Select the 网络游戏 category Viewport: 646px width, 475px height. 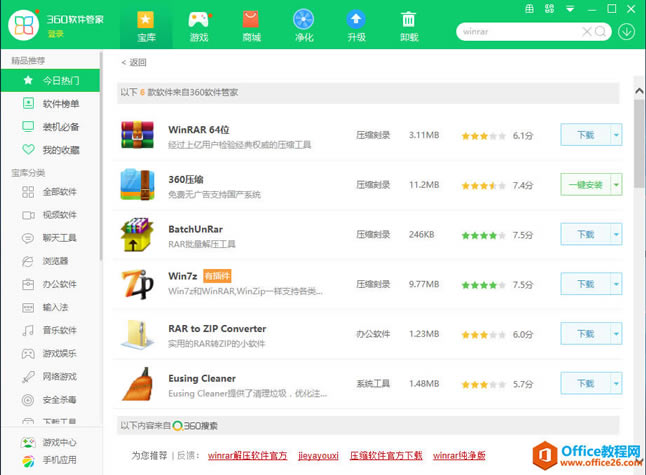click(x=50, y=376)
